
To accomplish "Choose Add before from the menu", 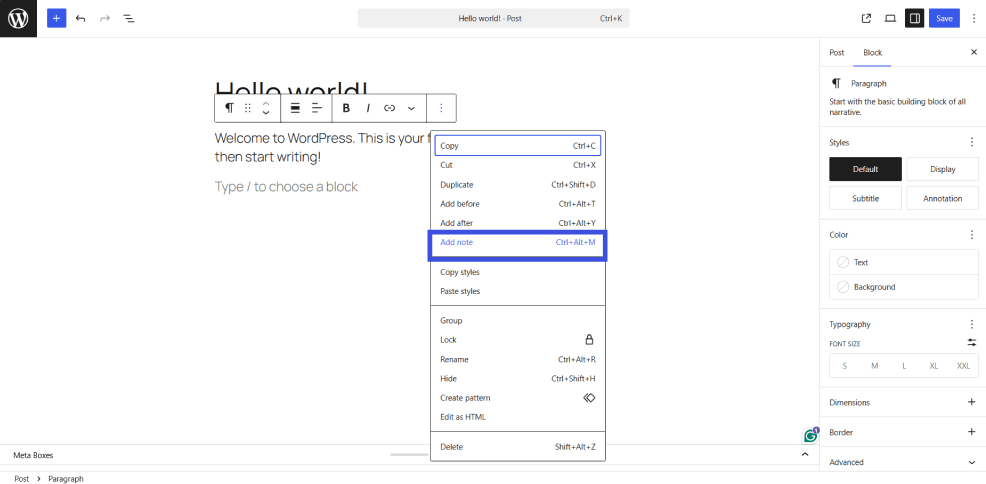I will [x=518, y=204].
